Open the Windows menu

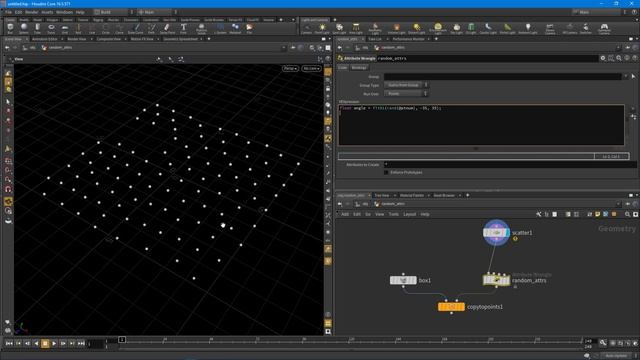tap(64, 12)
